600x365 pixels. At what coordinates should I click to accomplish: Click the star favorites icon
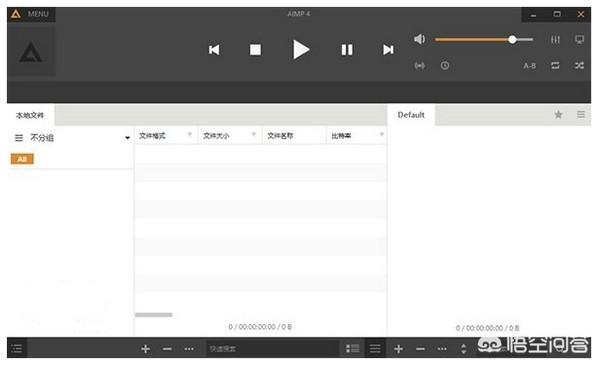(558, 114)
